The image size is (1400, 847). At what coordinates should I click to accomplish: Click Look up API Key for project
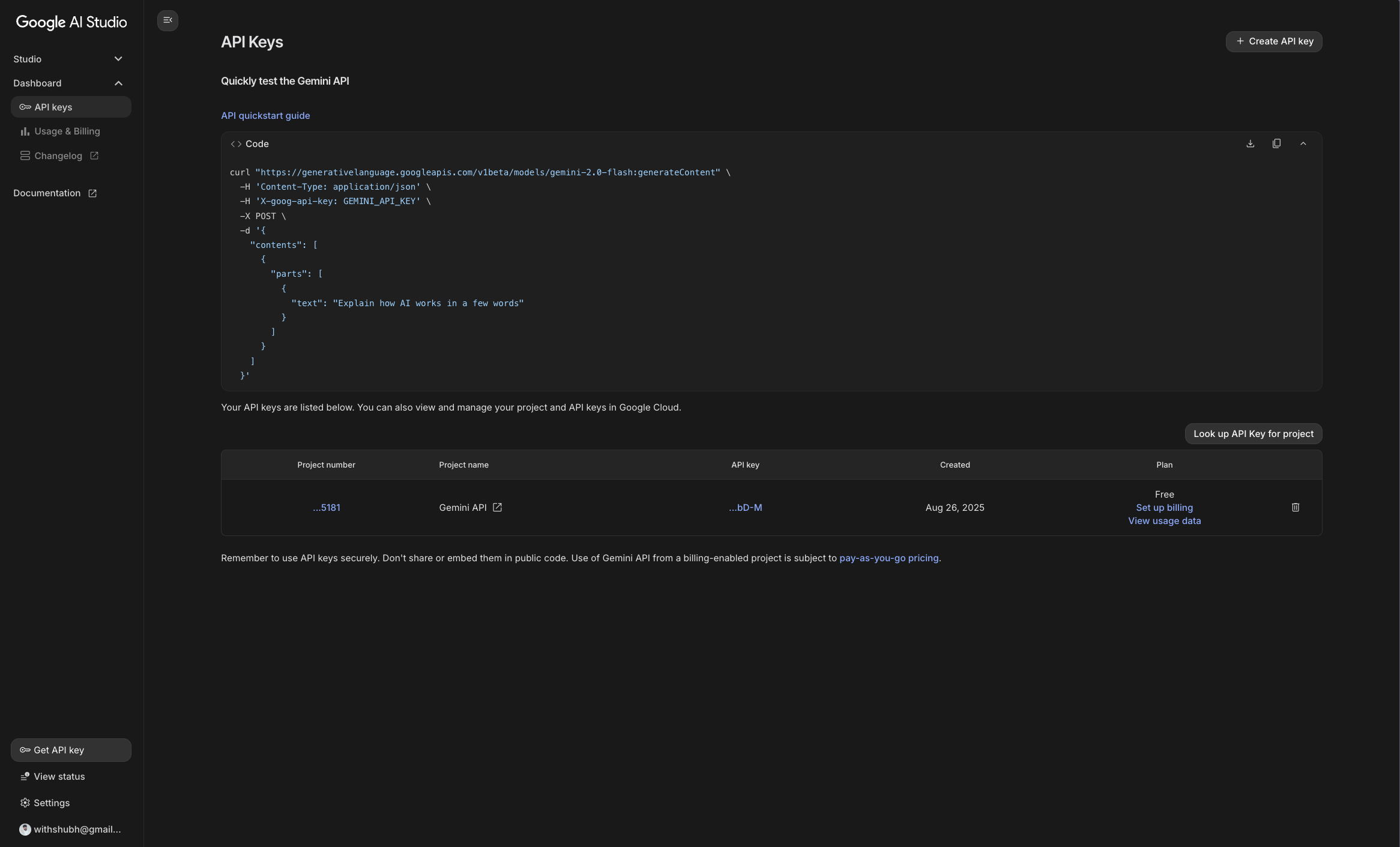(1253, 434)
